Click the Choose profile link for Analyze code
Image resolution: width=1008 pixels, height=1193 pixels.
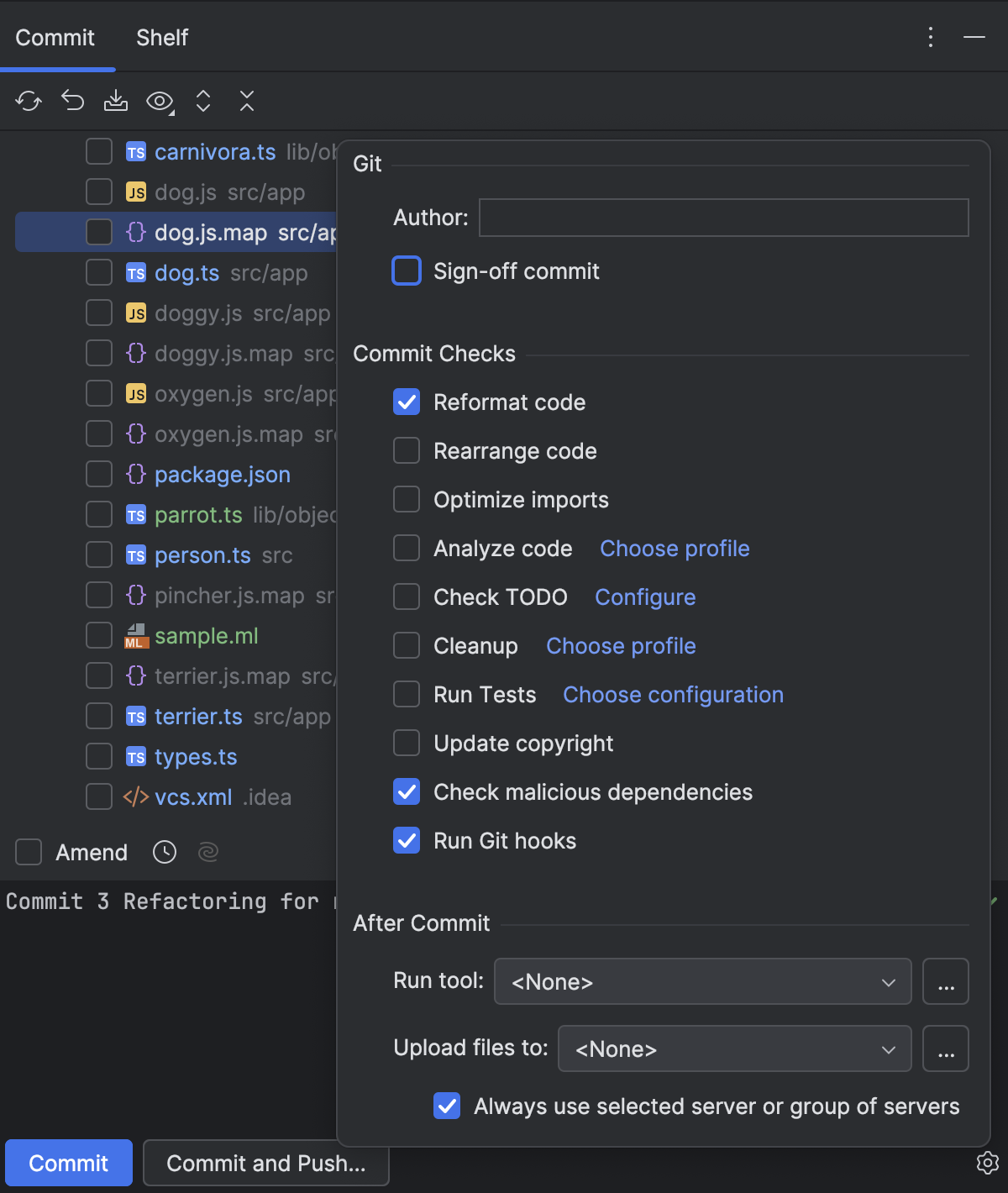point(674,548)
